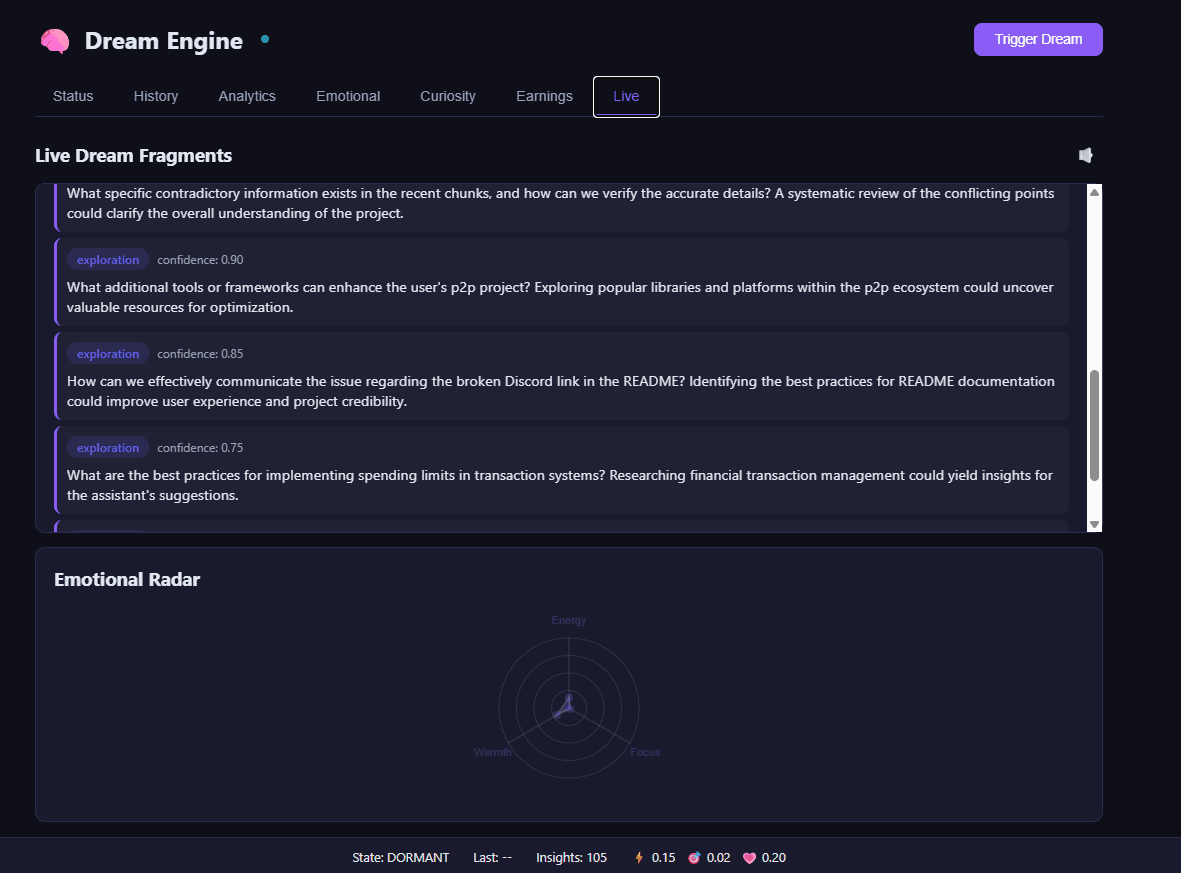The height and width of the screenshot is (873, 1181).
Task: Select the Emotional tab
Action: point(348,96)
